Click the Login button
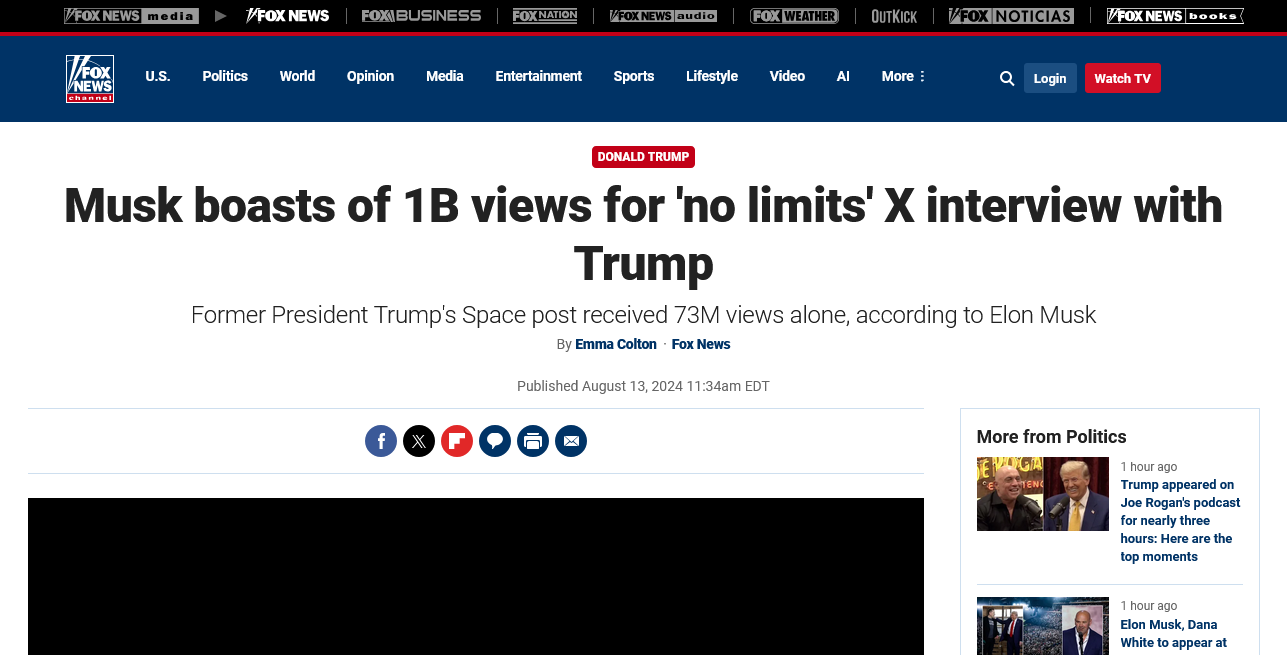Screen dimensions: 1287x655 click(x=1050, y=78)
